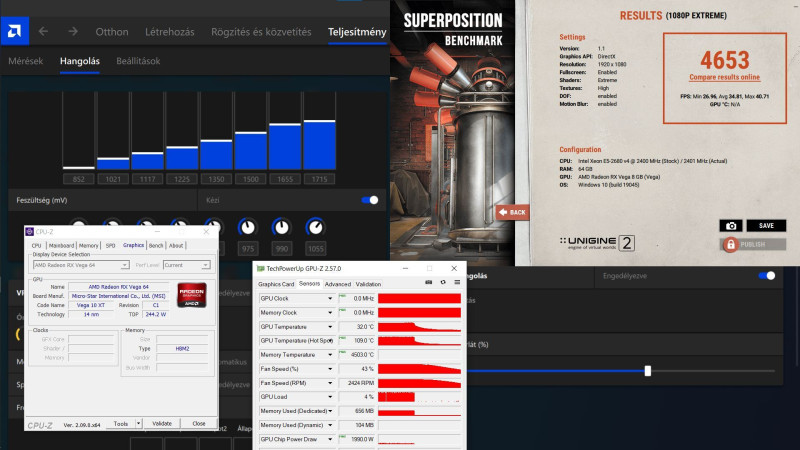Take a GPU-Z screenshot with camera icon
800x450 pixels.
pyautogui.click(x=429, y=282)
